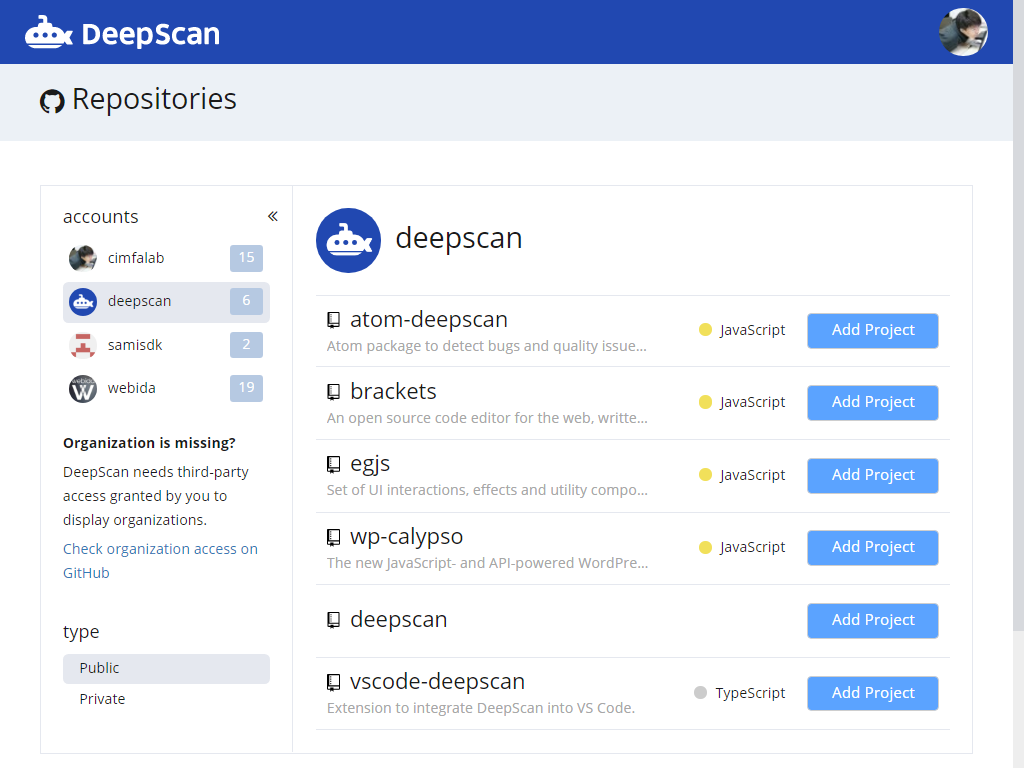Click the GitHub octocat icon beside Repositories

pos(52,101)
